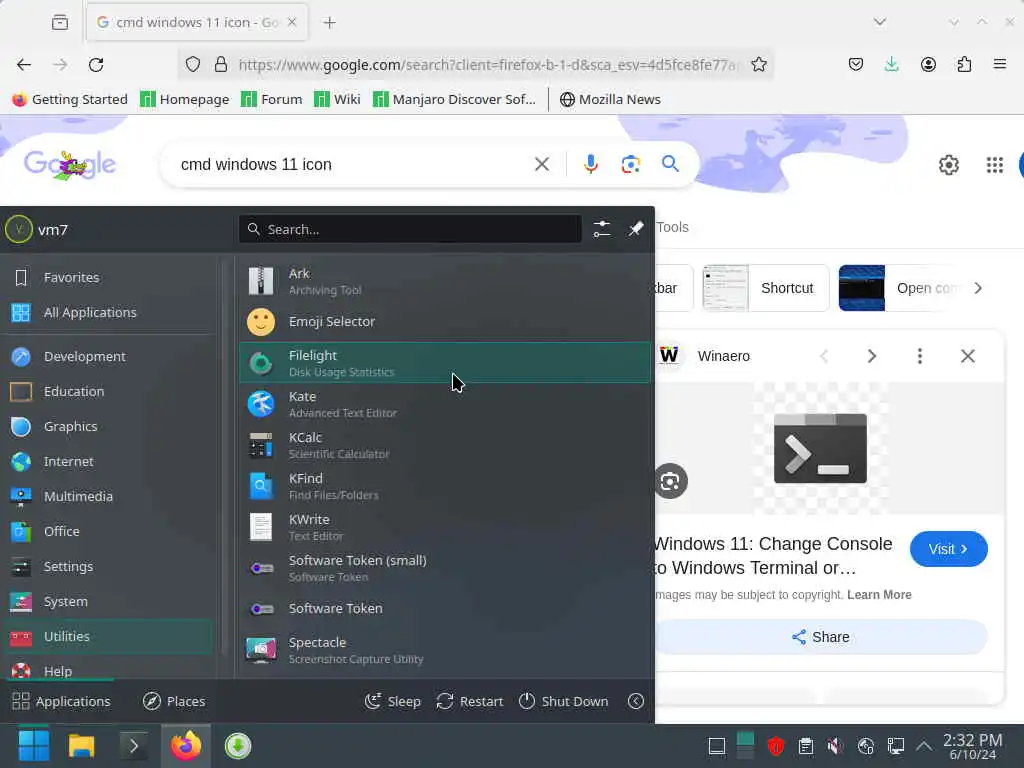The image size is (1024, 768).
Task: Open terminal from taskbar
Action: click(133, 746)
